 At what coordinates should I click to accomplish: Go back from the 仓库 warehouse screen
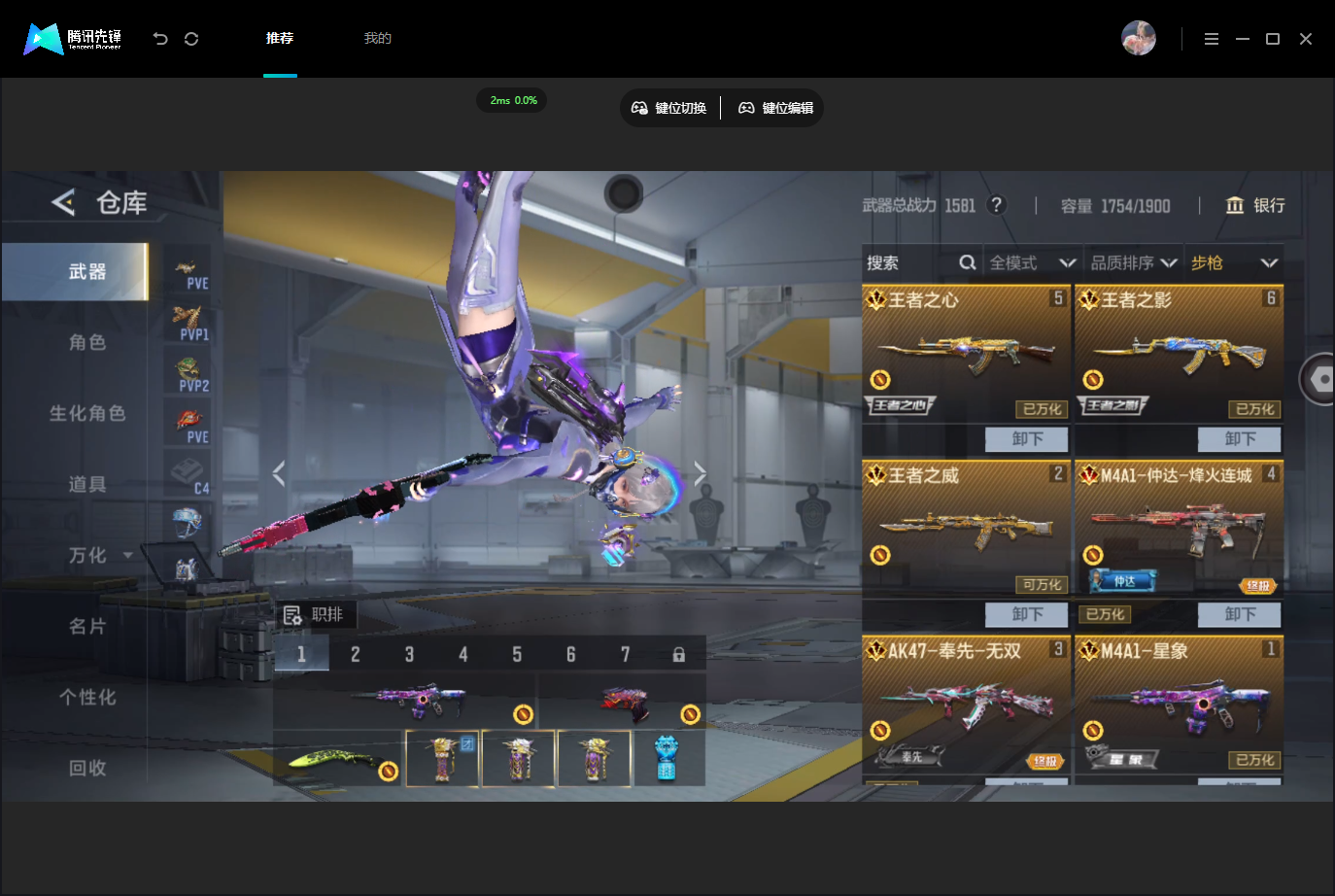pos(63,202)
